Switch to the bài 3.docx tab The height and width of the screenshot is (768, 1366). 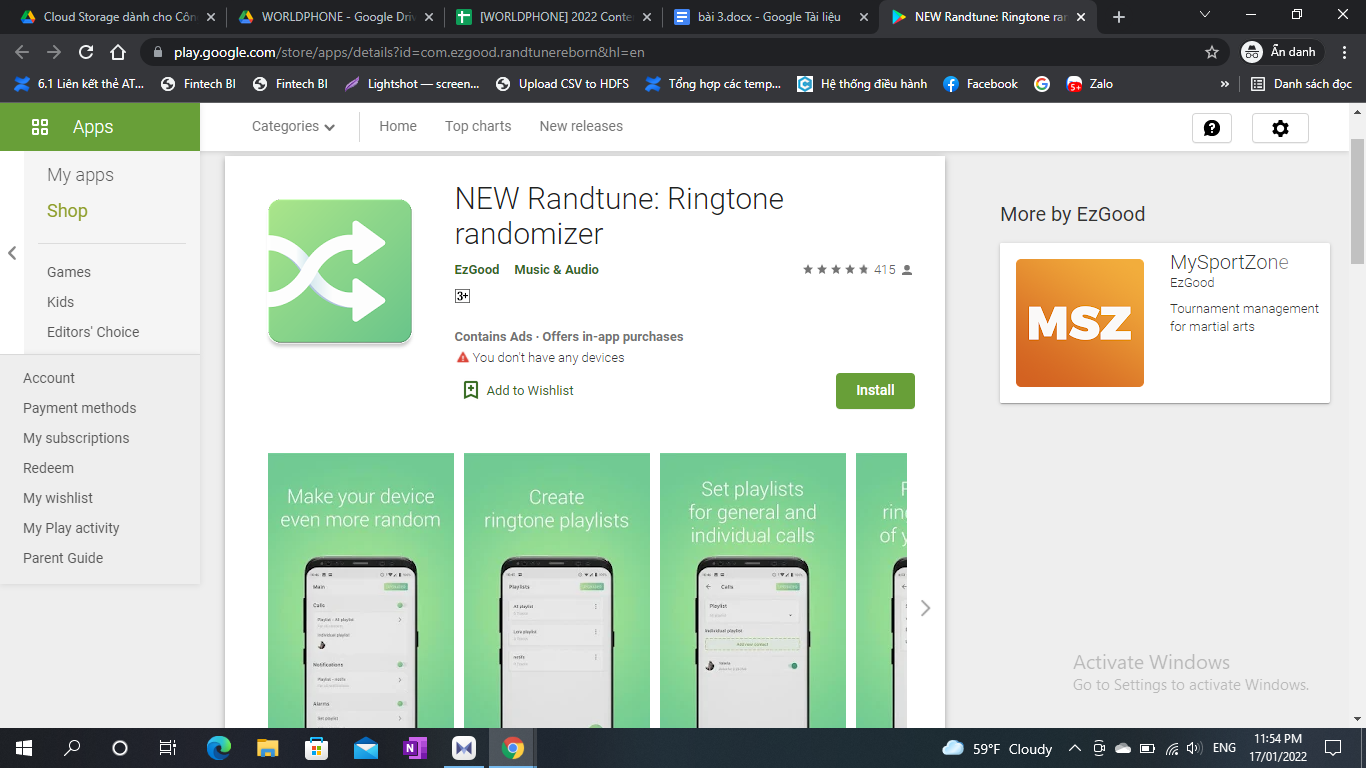(x=770, y=17)
